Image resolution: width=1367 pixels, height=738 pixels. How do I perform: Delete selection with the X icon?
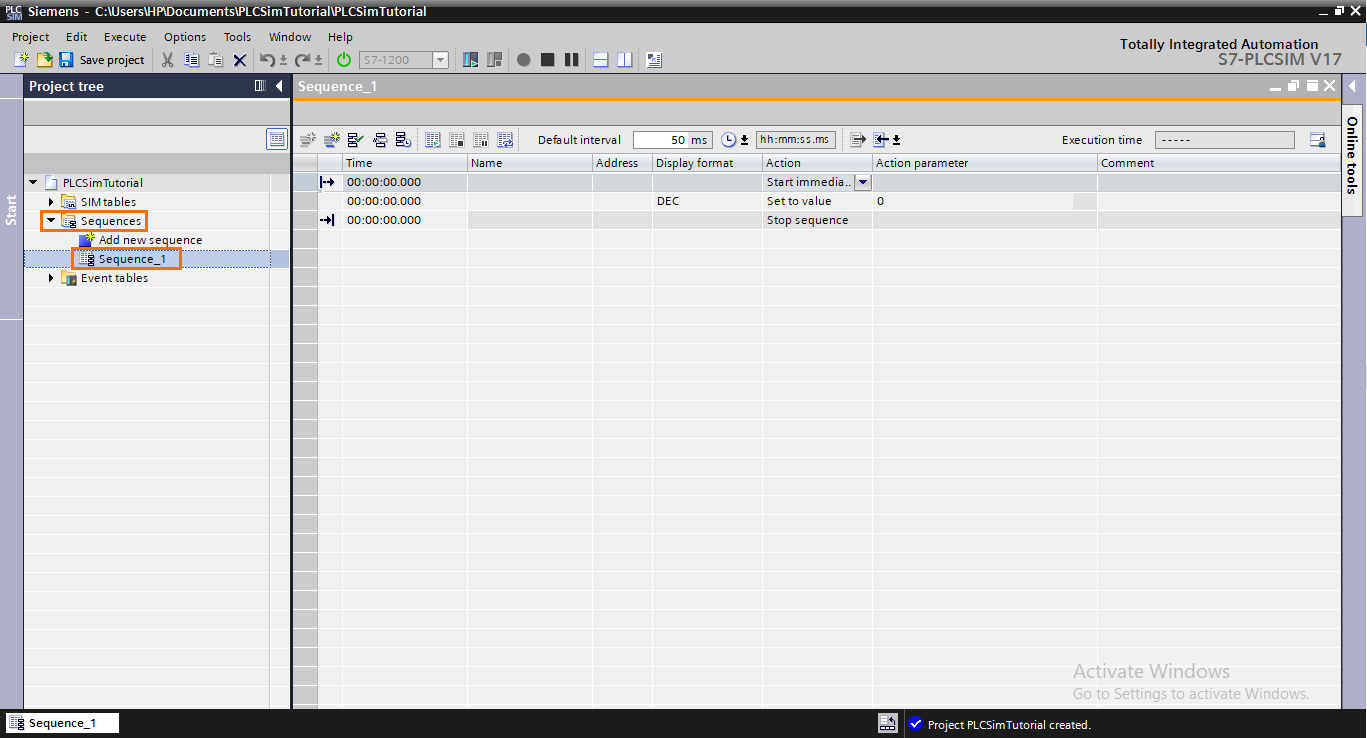pos(240,60)
